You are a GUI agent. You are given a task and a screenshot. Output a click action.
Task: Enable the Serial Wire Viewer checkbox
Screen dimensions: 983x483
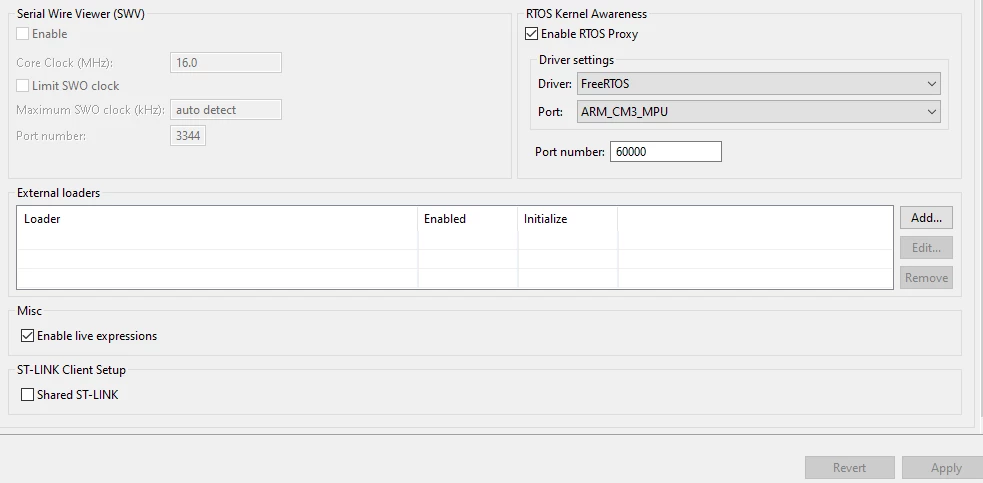click(x=23, y=34)
